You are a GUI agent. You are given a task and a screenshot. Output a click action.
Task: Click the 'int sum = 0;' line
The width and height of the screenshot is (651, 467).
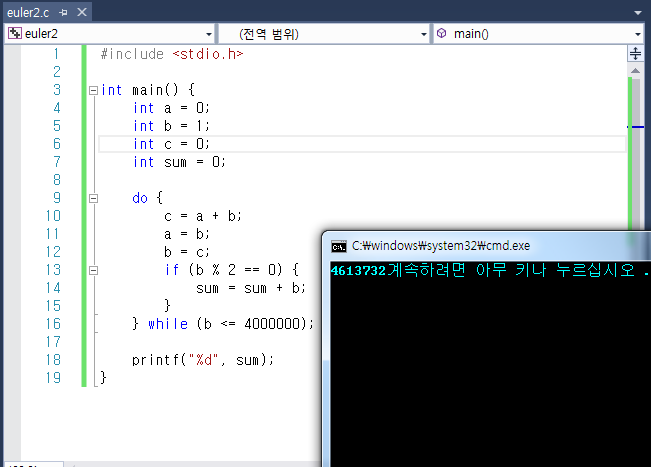coord(179,162)
